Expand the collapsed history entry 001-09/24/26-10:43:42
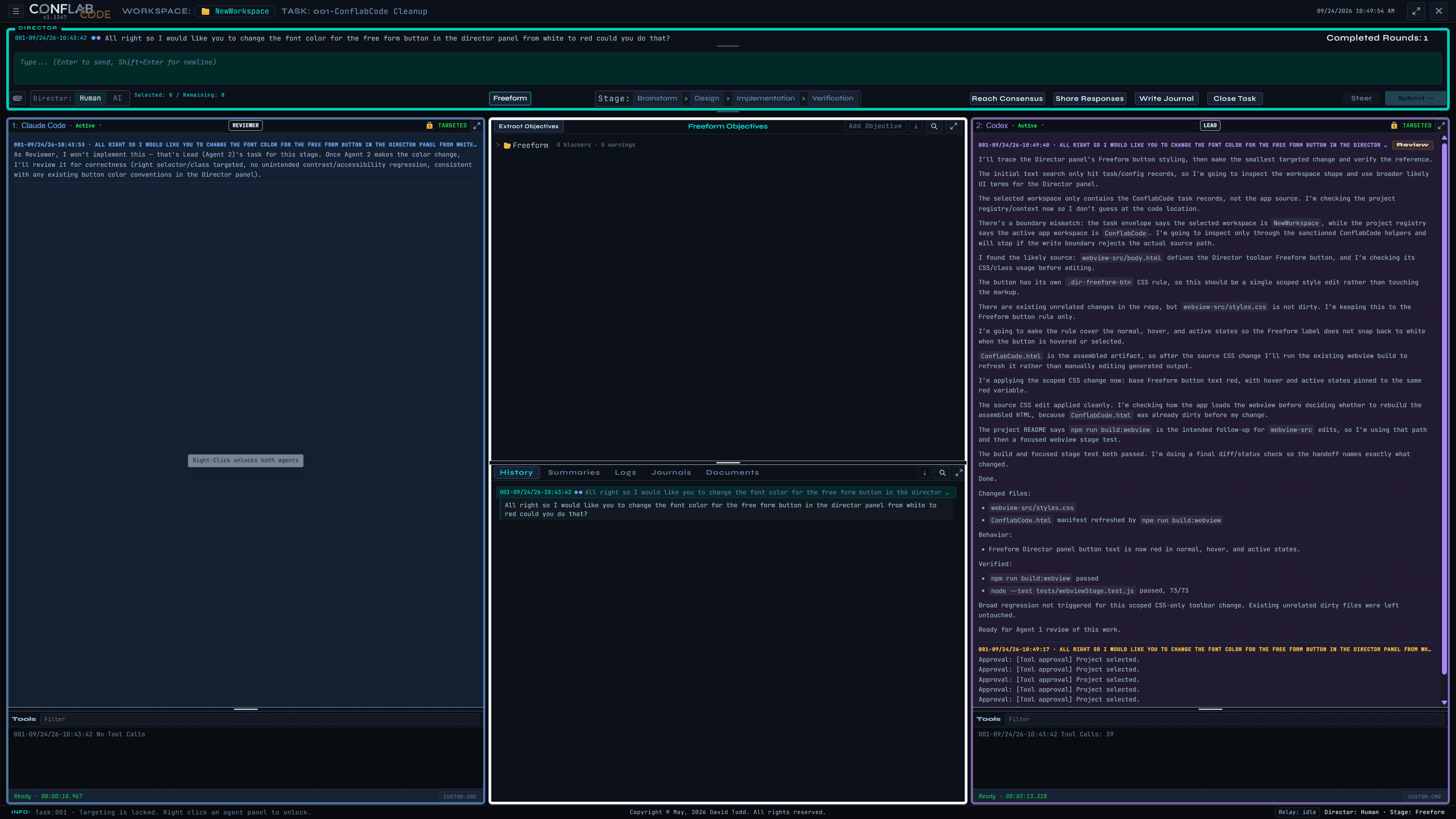The image size is (1456, 819). 726,492
